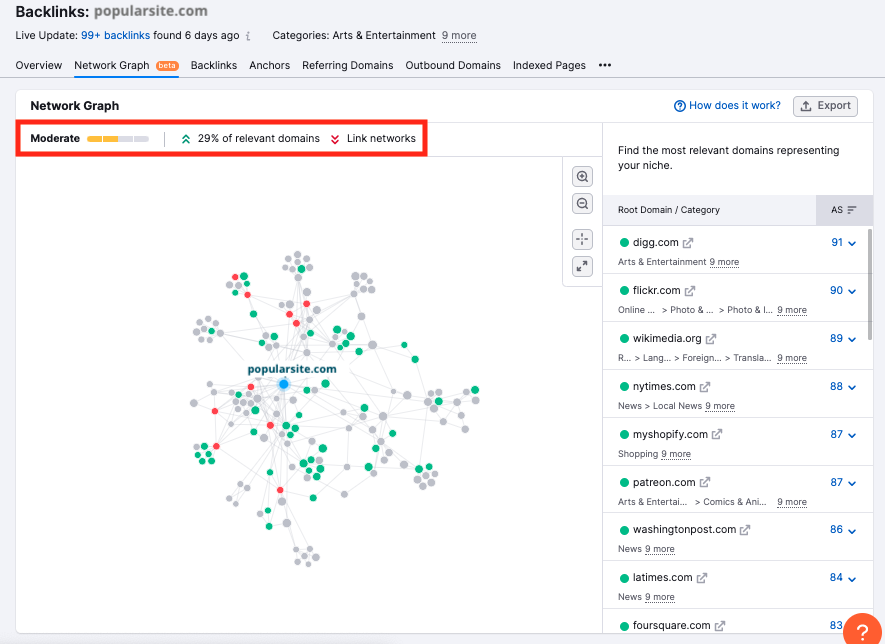Open digg.com external link icon
This screenshot has height=644, width=885.
[x=688, y=243]
